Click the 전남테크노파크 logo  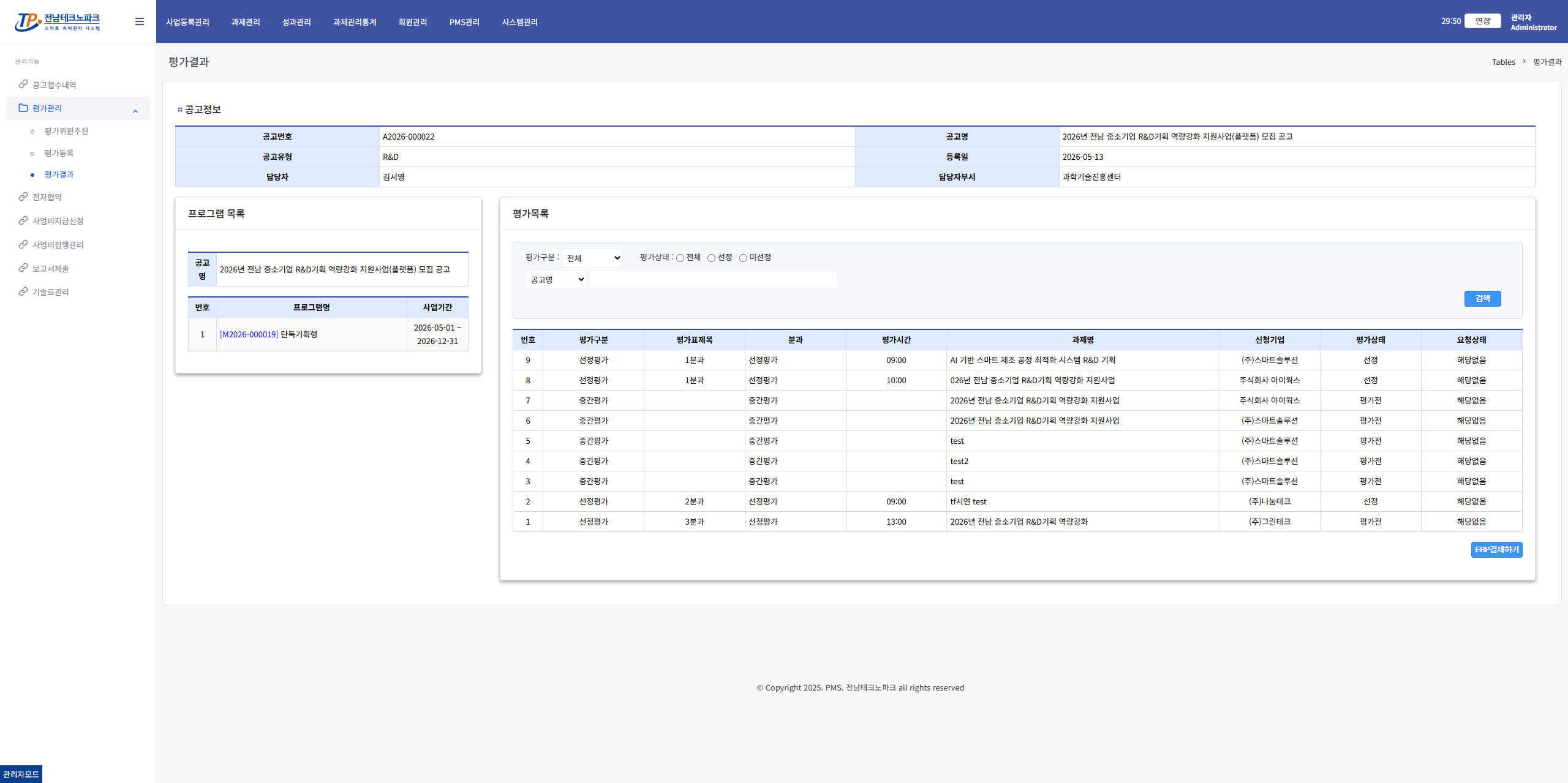[x=58, y=22]
